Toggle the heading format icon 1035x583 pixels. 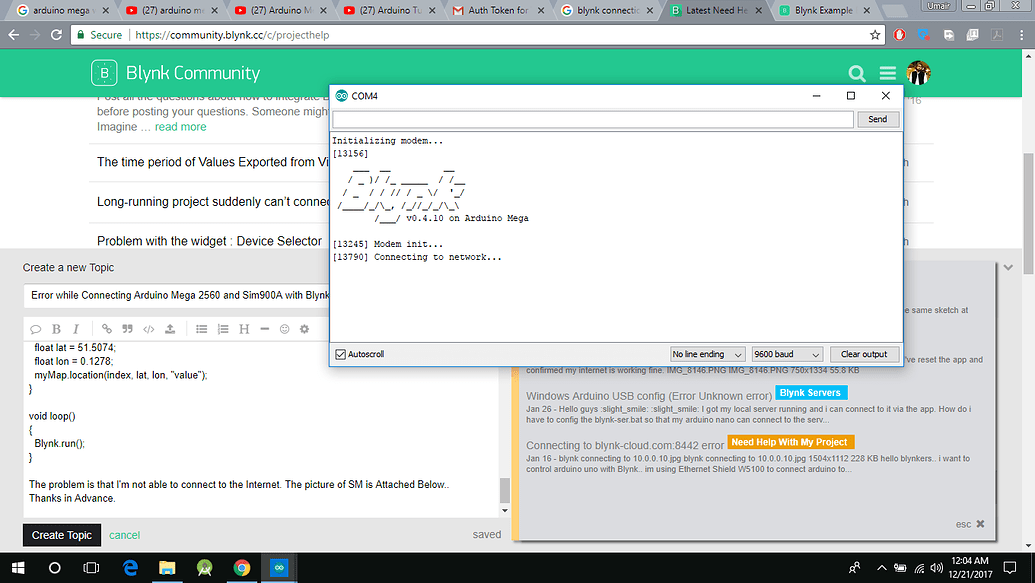pyautogui.click(x=244, y=328)
